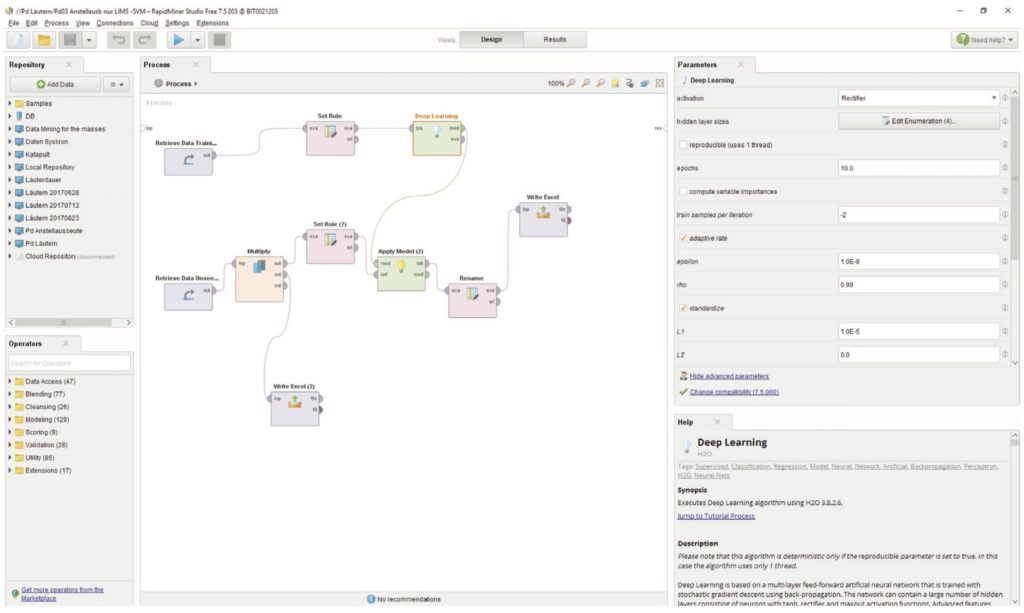Screen dimensions: 1024x613
Task: Open the activation dropdown set to Rectifier
Action: coord(918,98)
